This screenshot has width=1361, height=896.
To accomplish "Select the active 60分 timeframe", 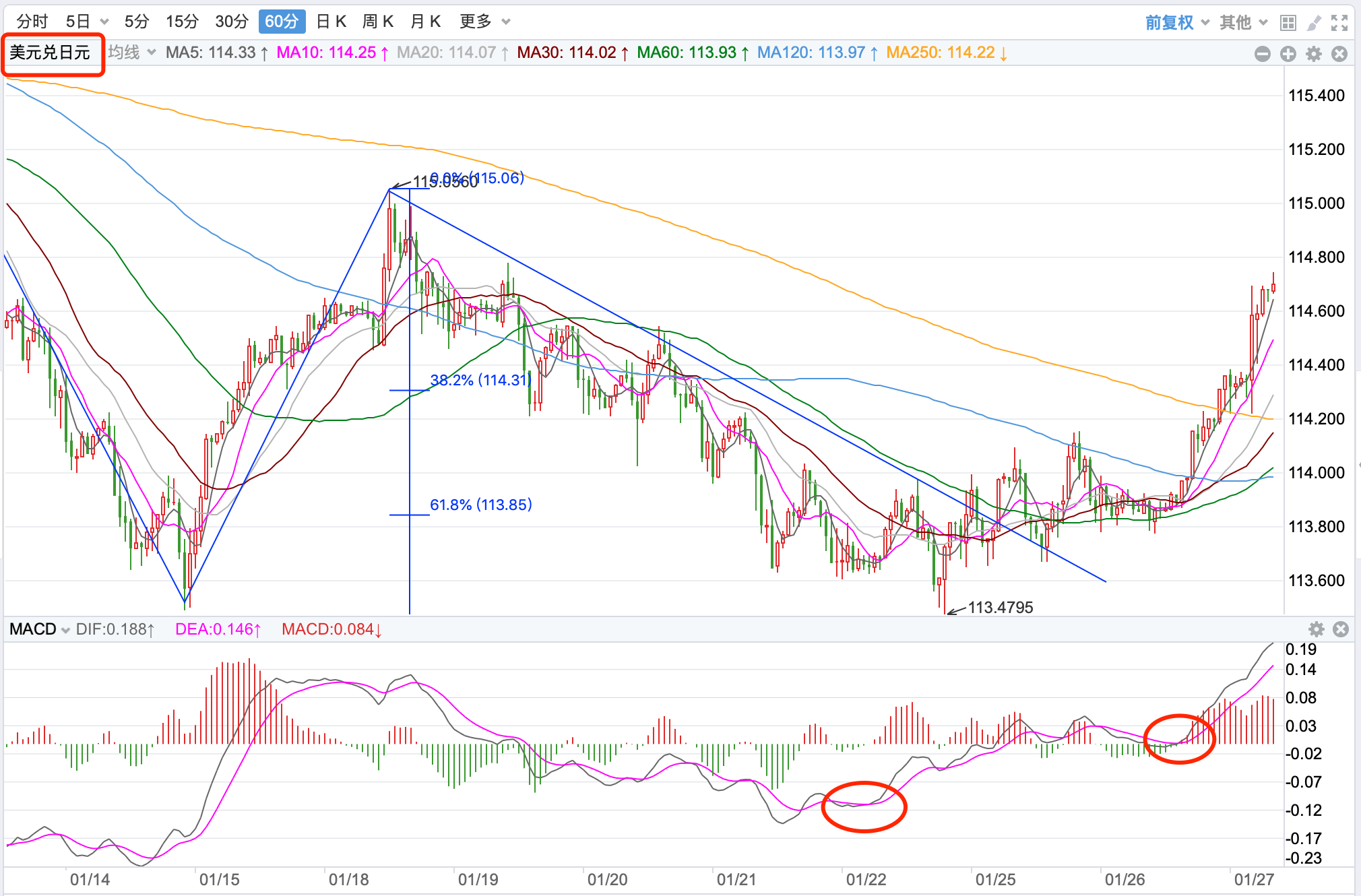I will point(282,22).
